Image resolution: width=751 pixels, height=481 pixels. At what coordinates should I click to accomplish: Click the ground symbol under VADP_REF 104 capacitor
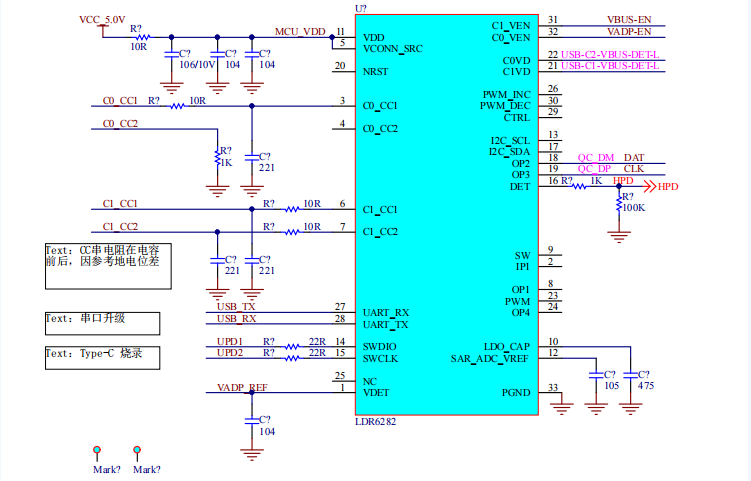click(252, 454)
